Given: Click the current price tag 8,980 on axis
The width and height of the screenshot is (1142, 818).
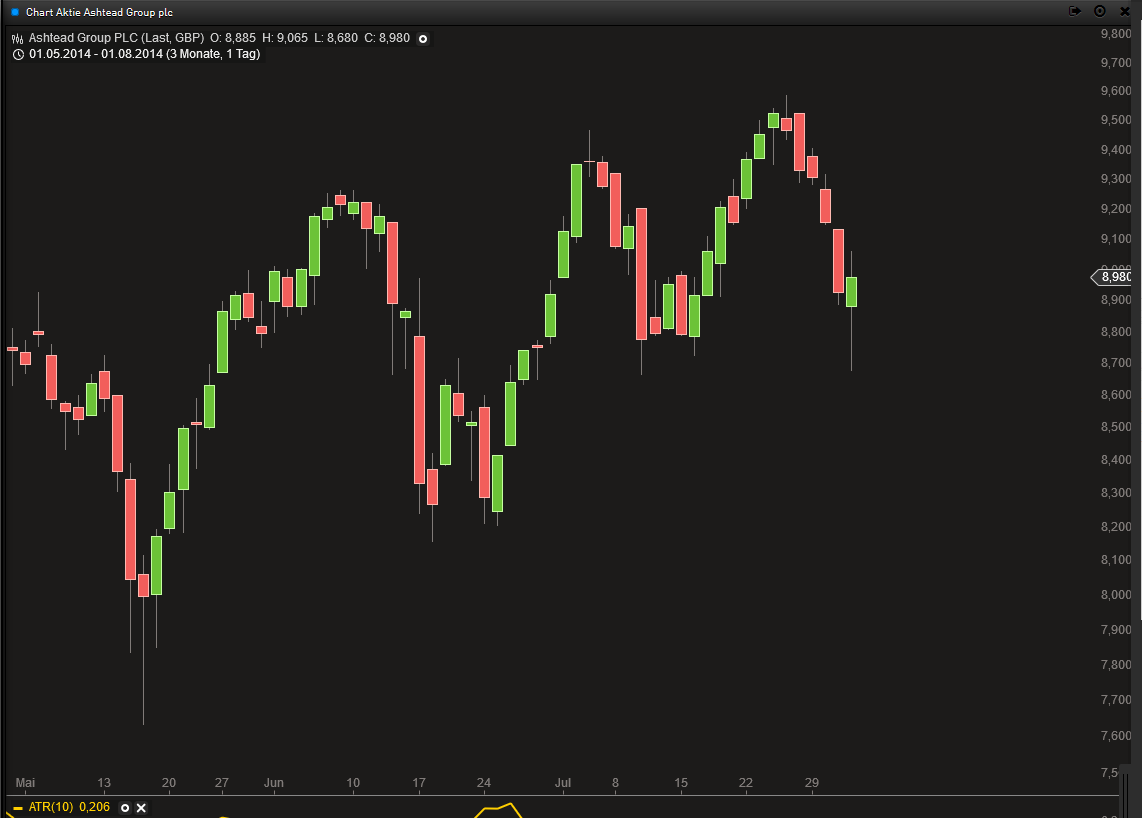Looking at the screenshot, I should click(x=1112, y=277).
